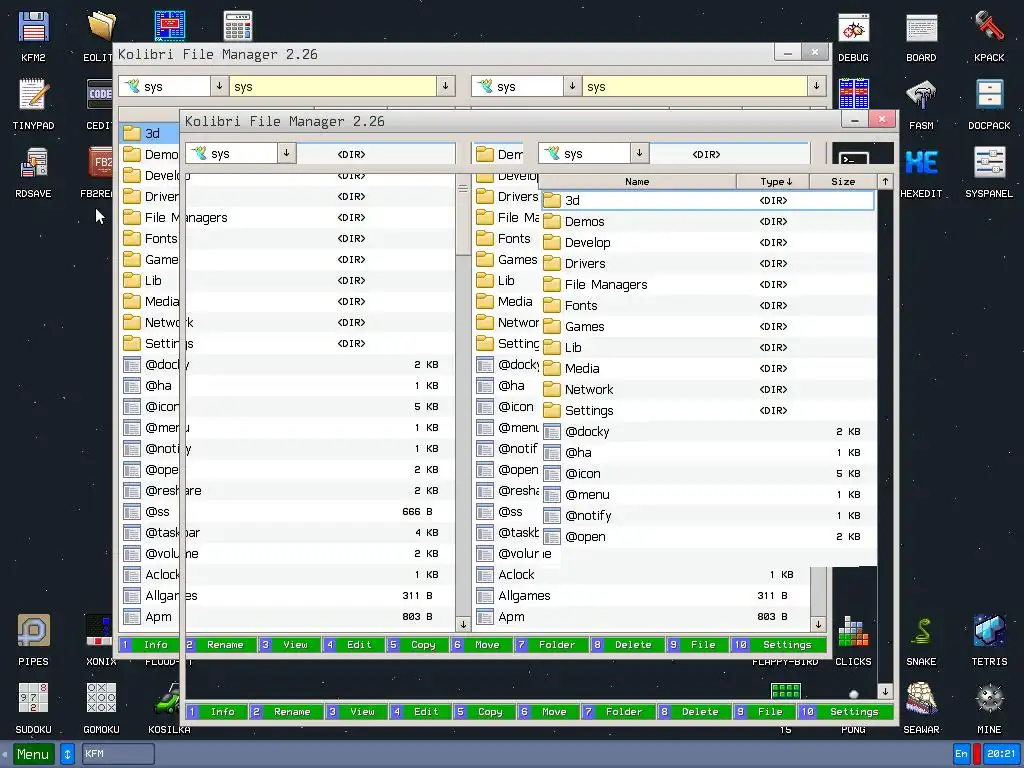Open left drive dropdown in back window

(219, 86)
